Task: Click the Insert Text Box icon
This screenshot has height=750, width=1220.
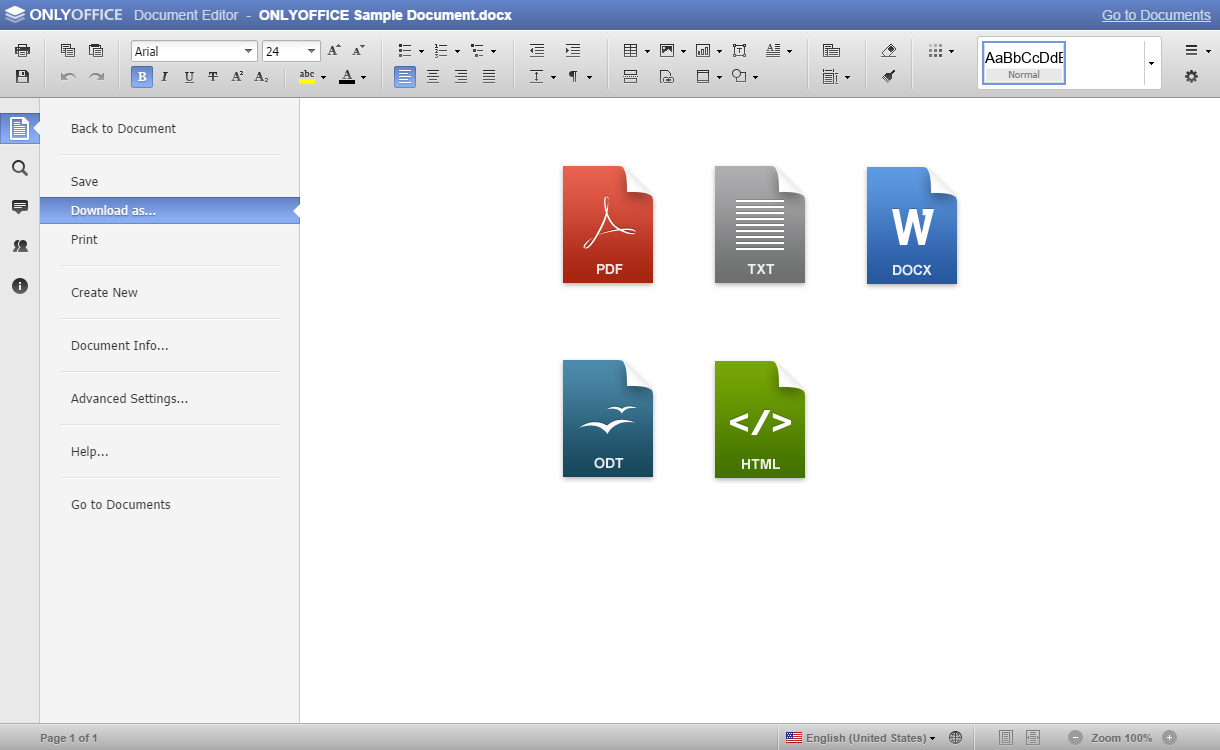Action: (739, 50)
